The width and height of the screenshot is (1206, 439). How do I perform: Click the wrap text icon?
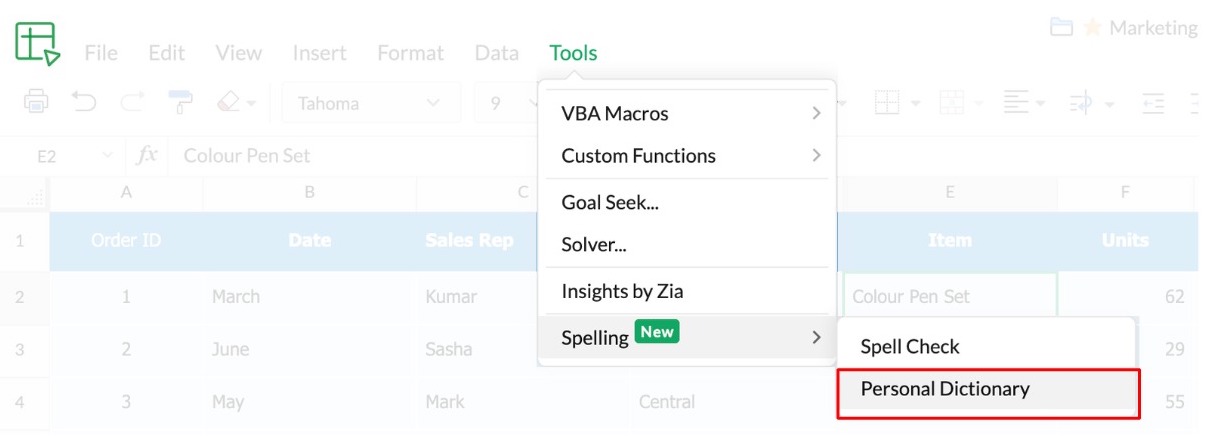pyautogui.click(x=1081, y=102)
